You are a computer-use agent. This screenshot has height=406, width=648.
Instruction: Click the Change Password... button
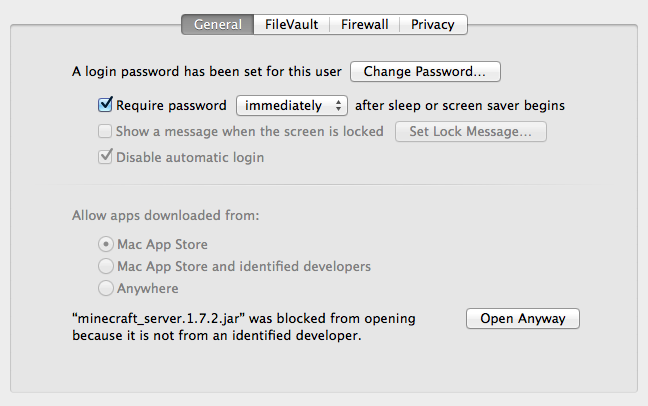425,72
